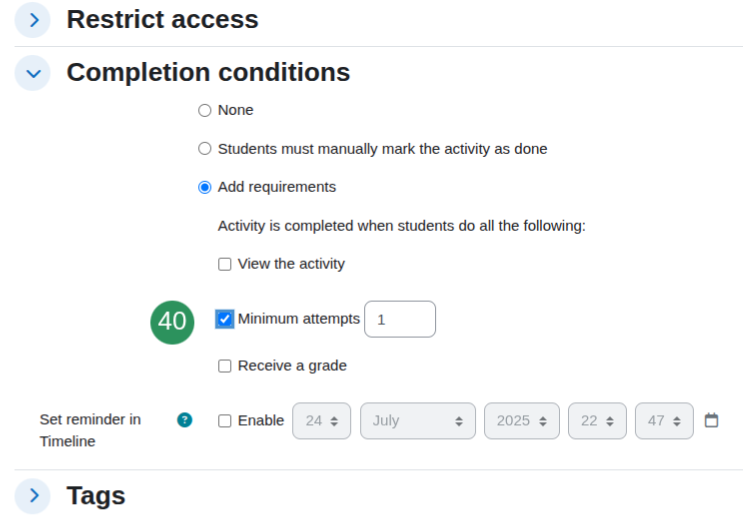The width and height of the screenshot is (743, 521).
Task: Open the month dropdown showing July
Action: (418, 421)
